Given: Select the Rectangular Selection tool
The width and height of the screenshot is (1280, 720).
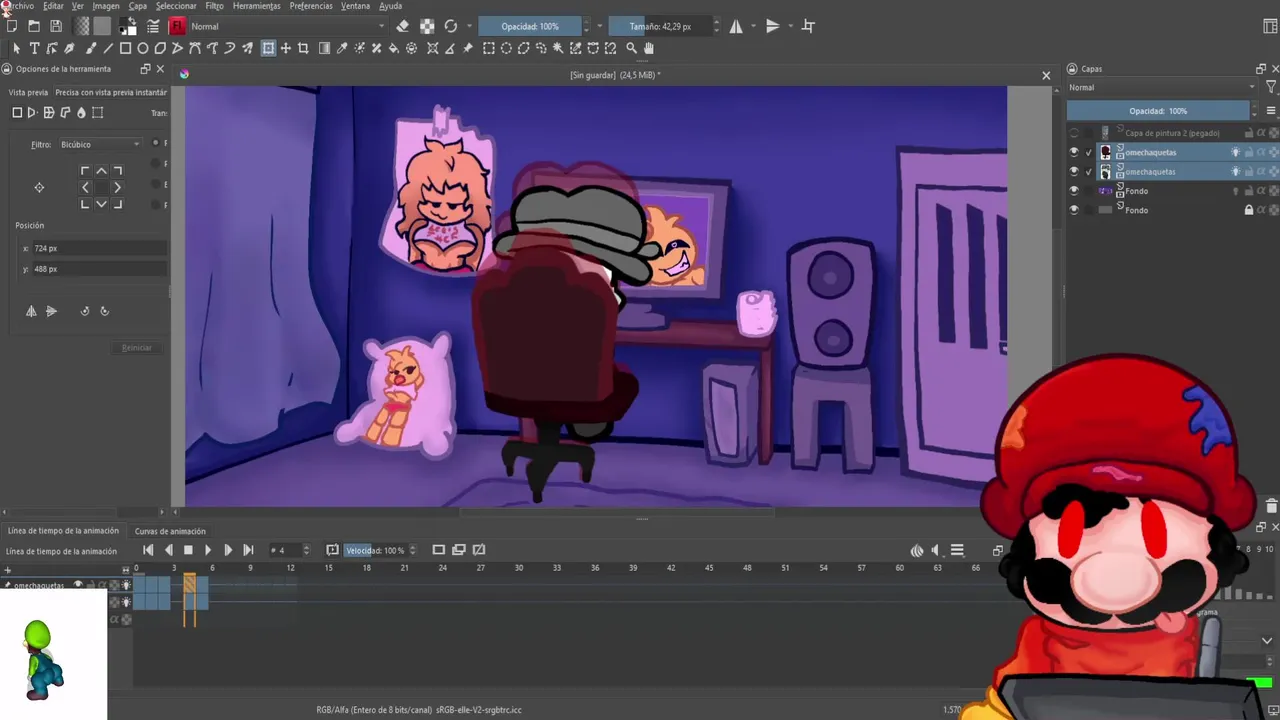Looking at the screenshot, I should pos(489,48).
